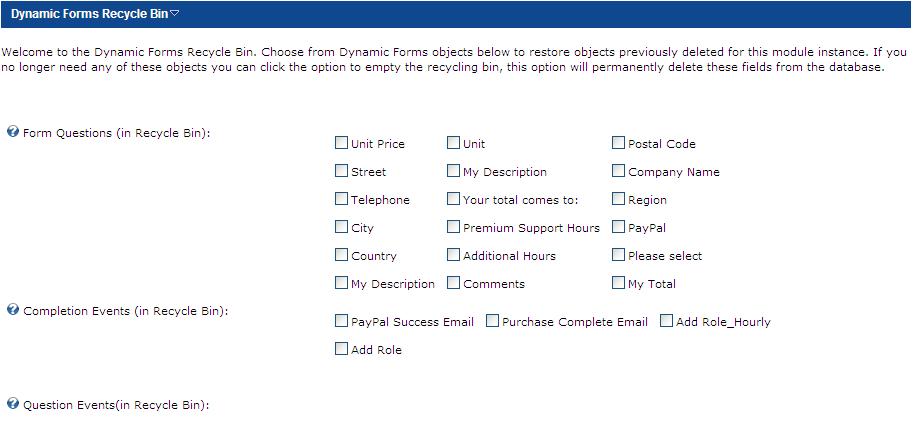Tick the Purchase Complete Email checkbox
The image size is (918, 441).
[492, 320]
